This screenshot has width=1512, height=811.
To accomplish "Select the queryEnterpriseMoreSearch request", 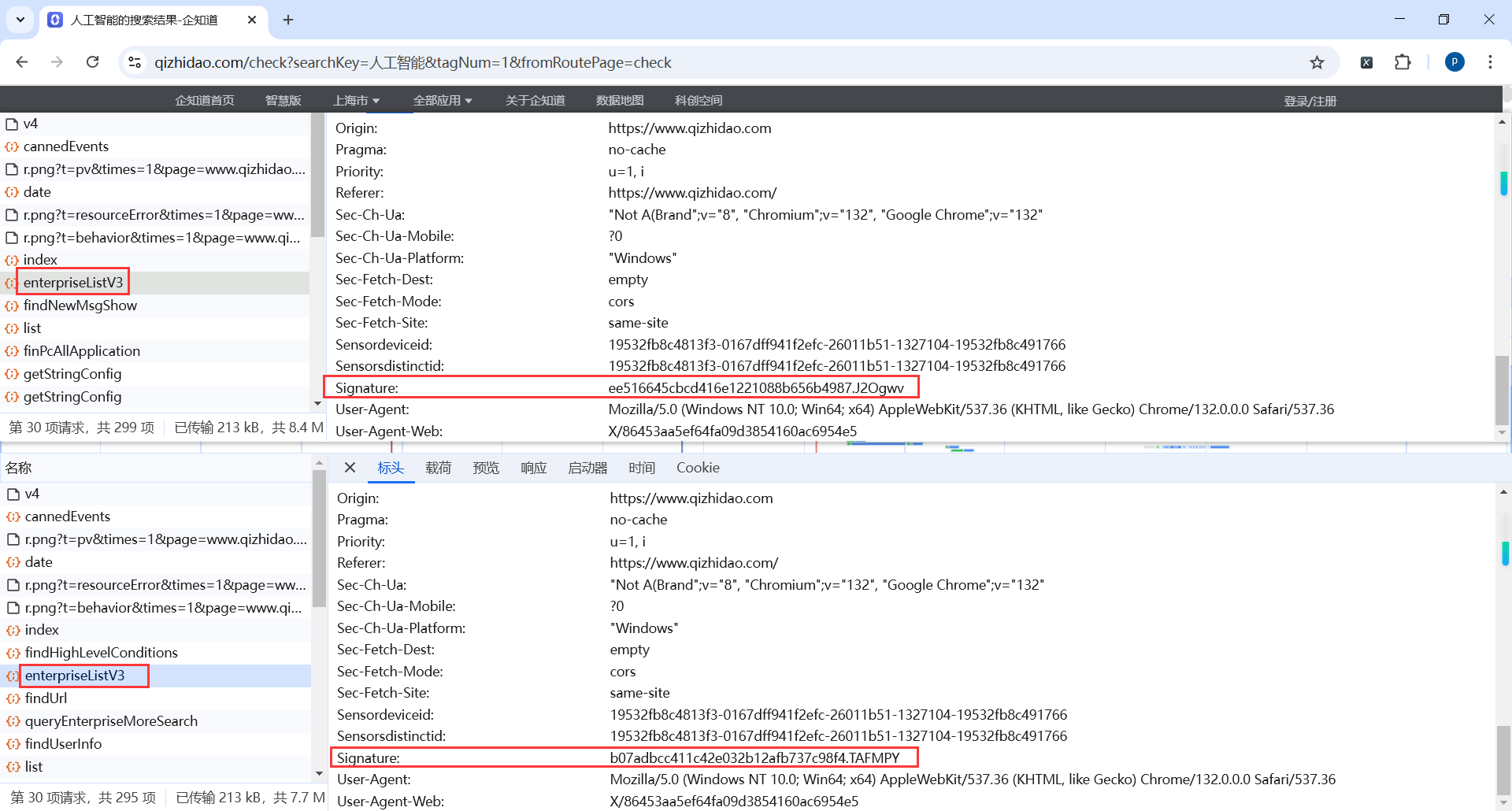I will 111,721.
